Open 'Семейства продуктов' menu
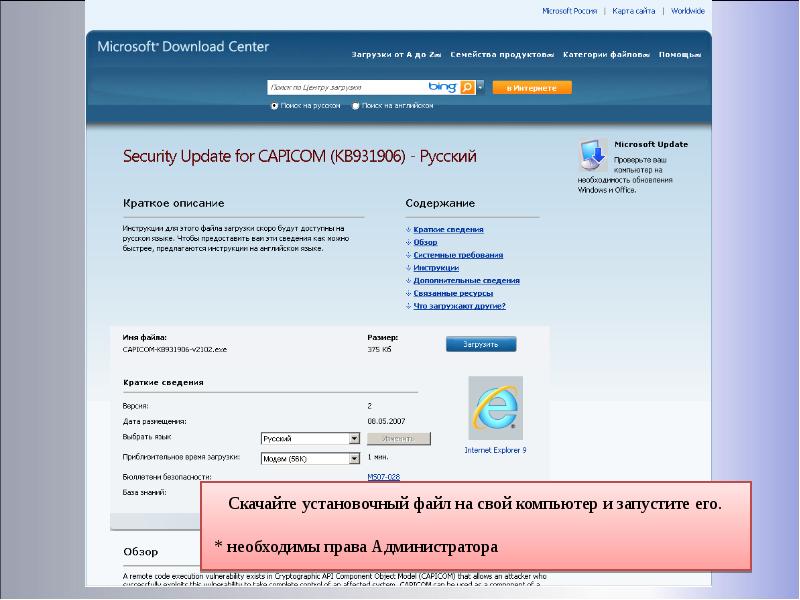800x600 pixels. (x=501, y=54)
